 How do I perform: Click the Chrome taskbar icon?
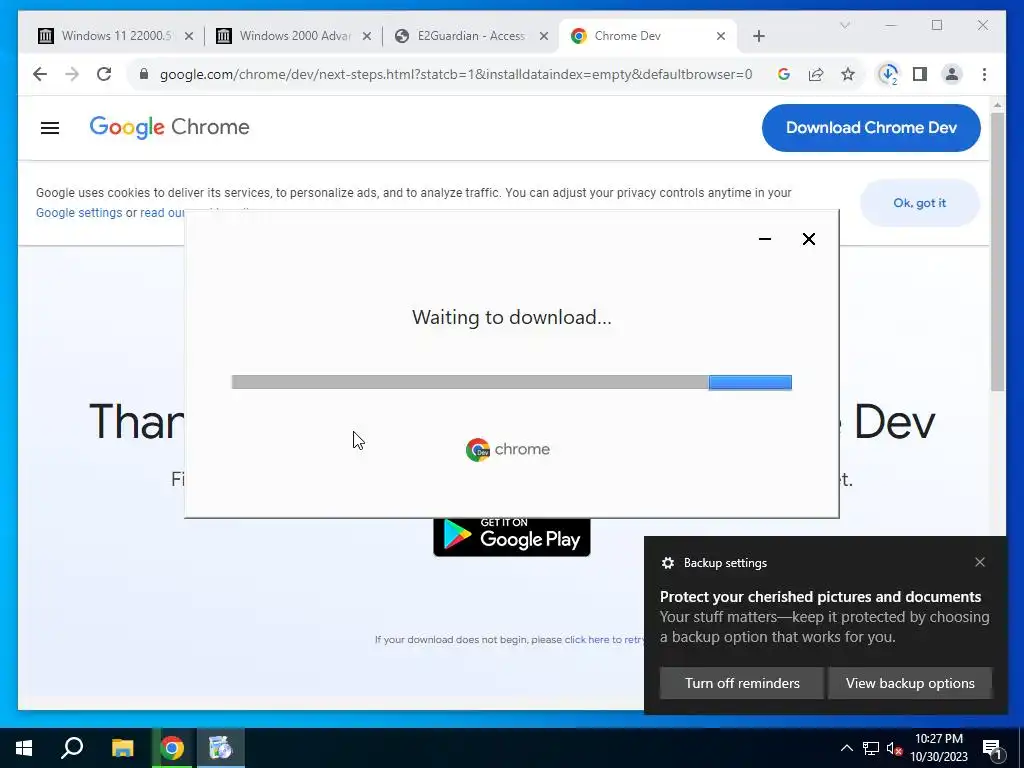click(172, 748)
